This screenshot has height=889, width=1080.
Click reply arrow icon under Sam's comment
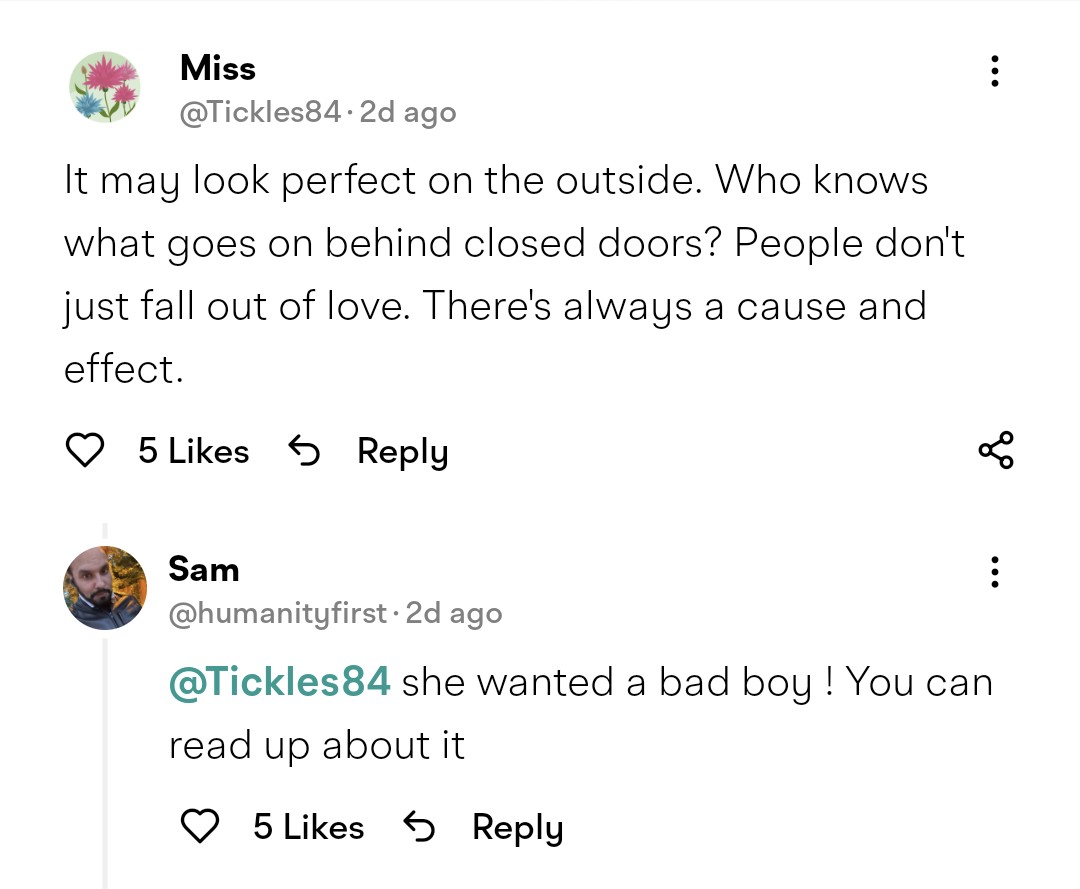[418, 827]
